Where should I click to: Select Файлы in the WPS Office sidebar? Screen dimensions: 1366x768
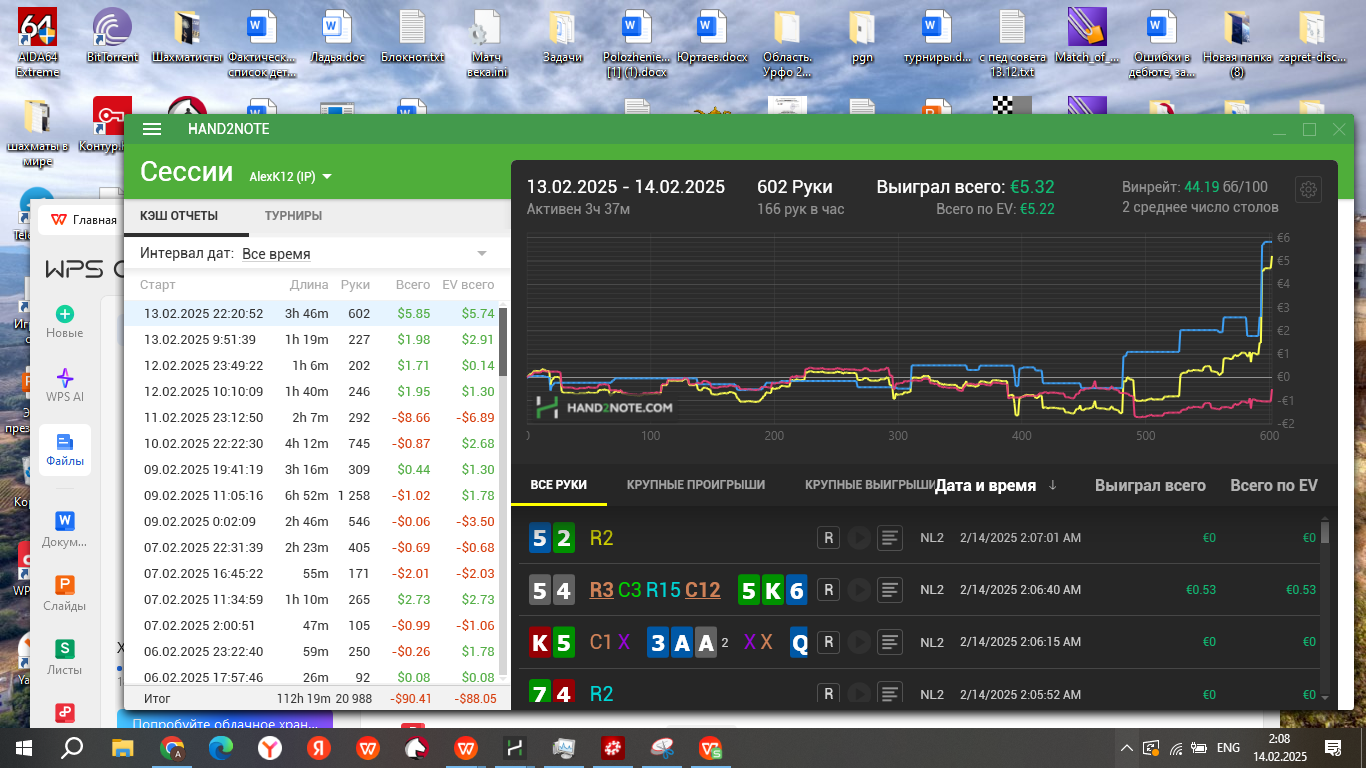coord(64,450)
